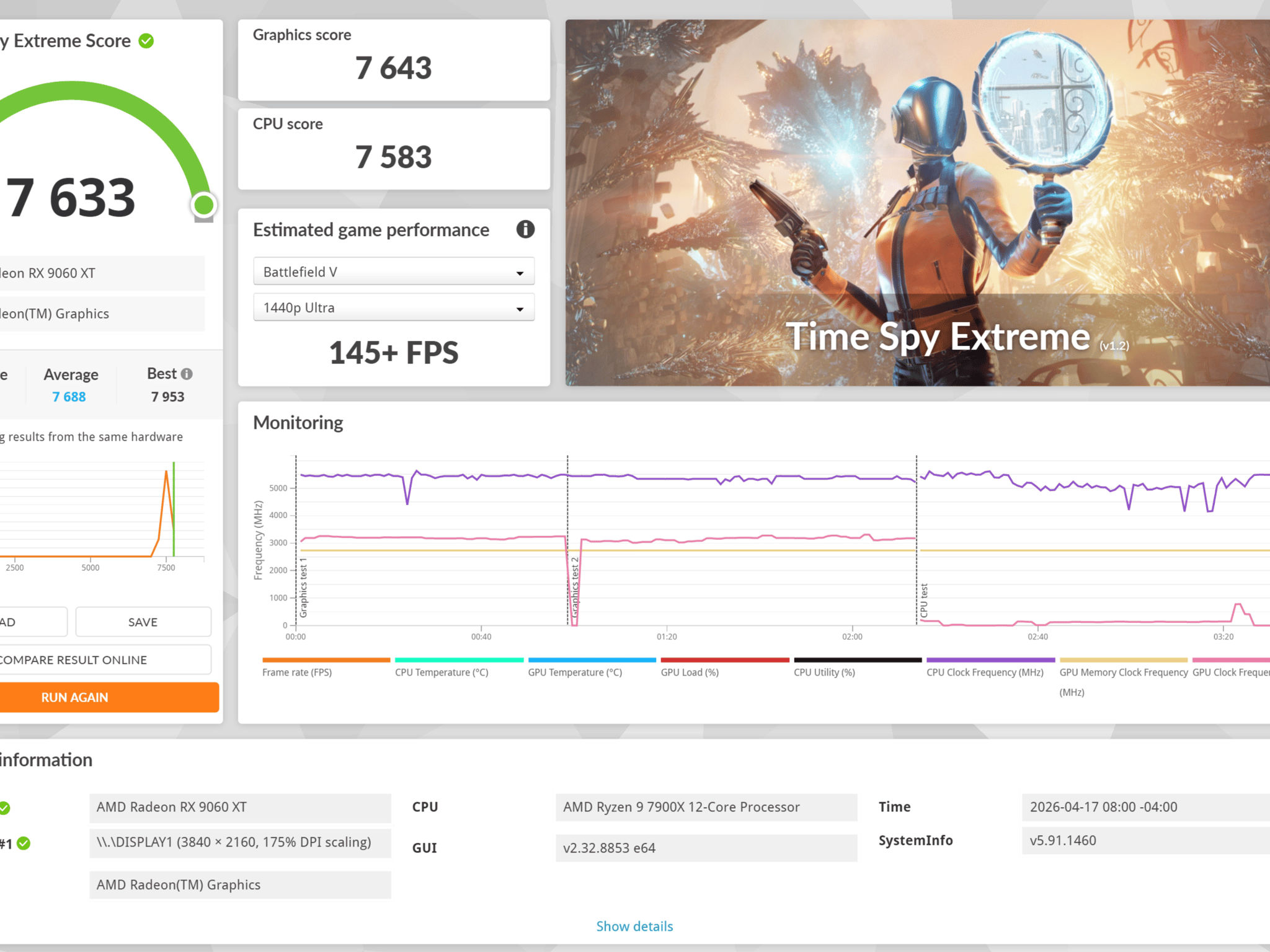The image size is (1270, 952).
Task: Click the Monitoring section heading
Action: [x=298, y=423]
